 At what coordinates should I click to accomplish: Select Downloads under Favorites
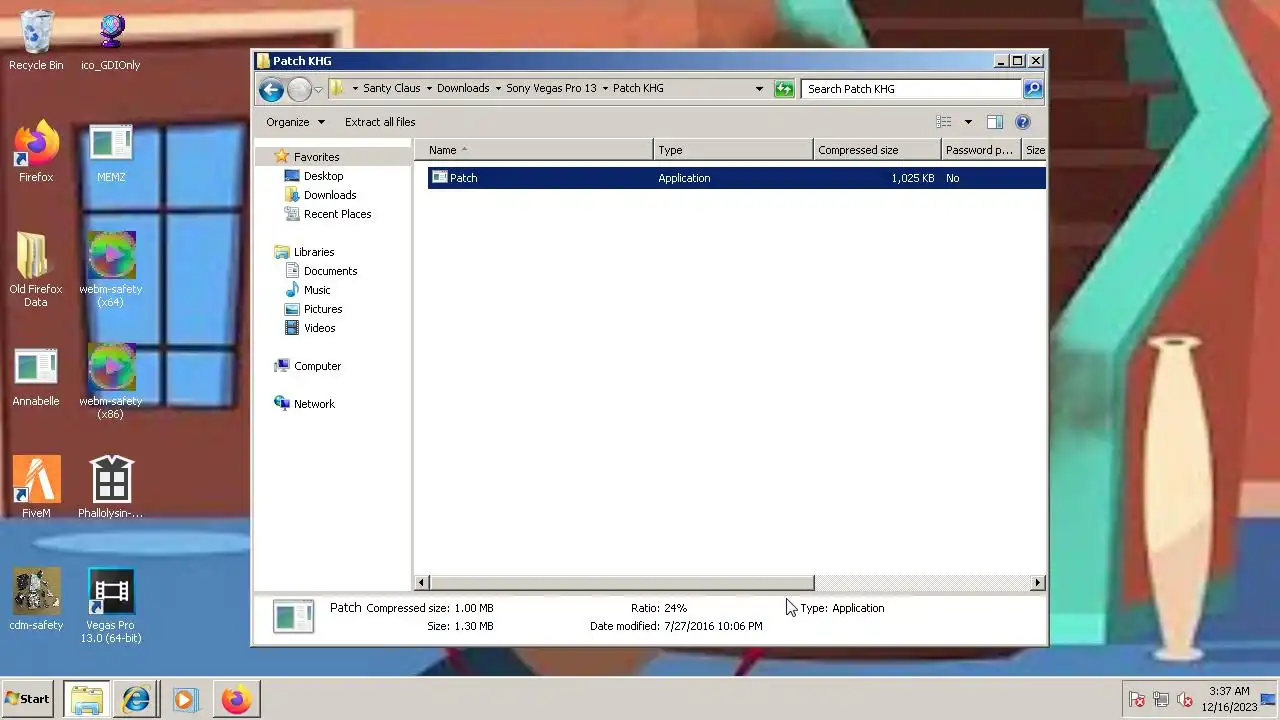click(330, 195)
